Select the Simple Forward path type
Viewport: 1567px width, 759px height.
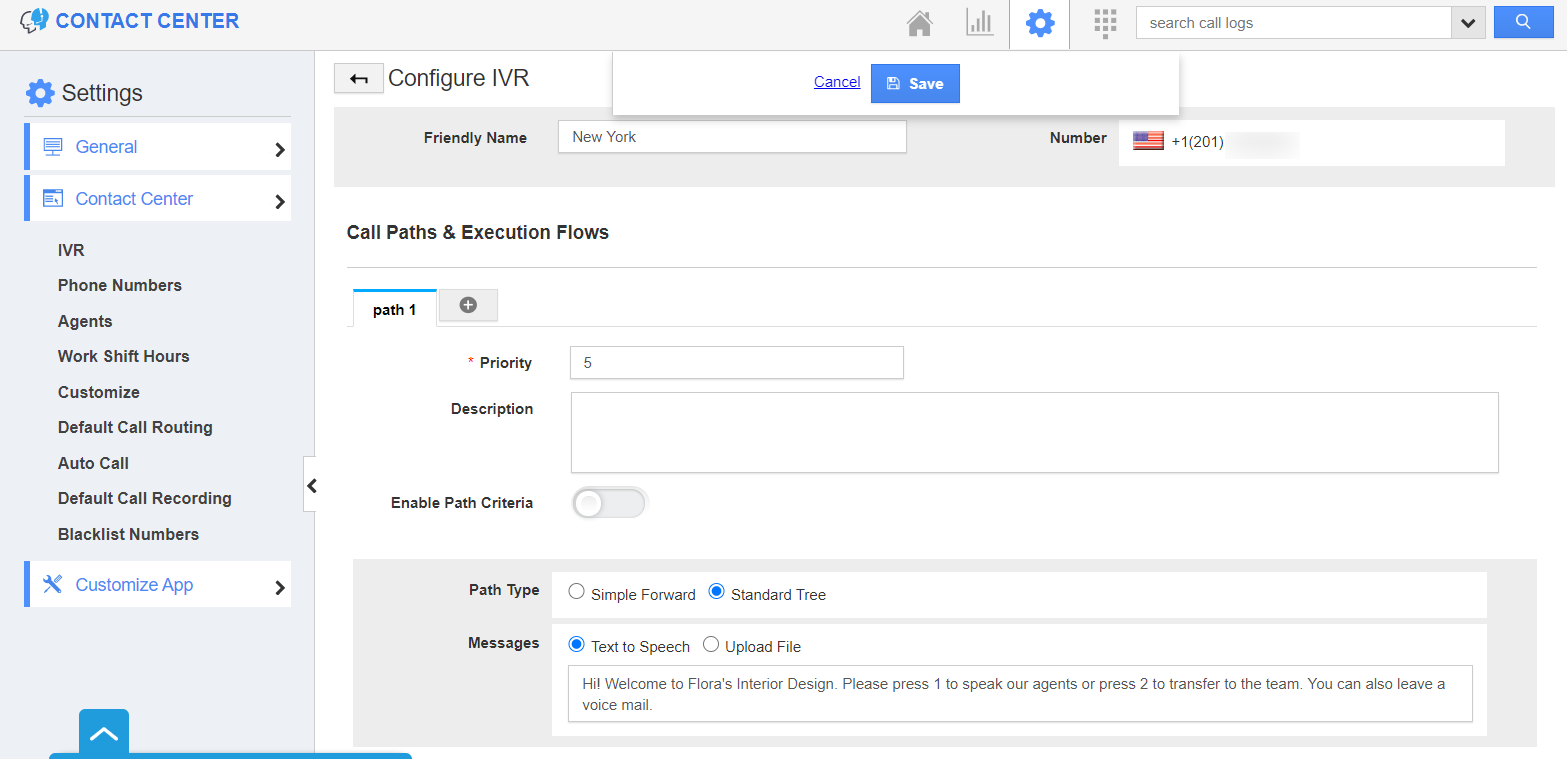point(577,592)
